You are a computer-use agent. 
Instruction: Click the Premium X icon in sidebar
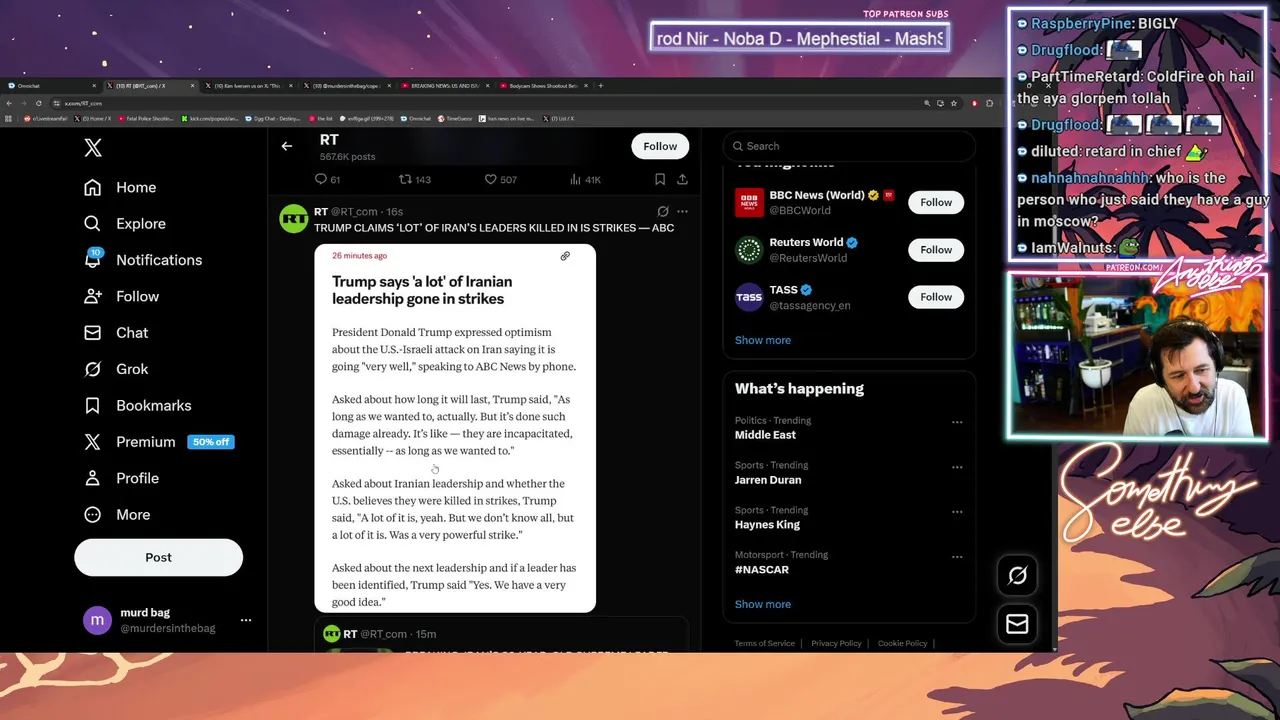pos(93,442)
